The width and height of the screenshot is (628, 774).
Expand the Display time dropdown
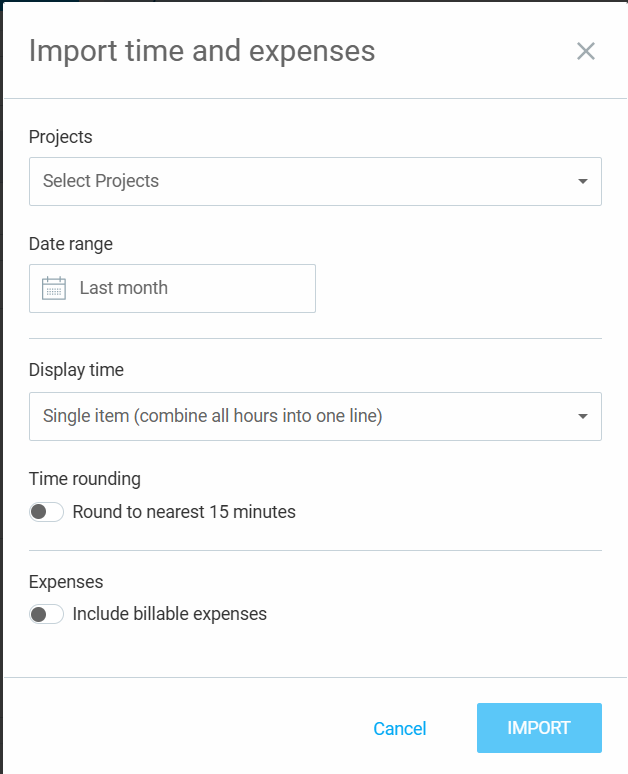click(315, 416)
